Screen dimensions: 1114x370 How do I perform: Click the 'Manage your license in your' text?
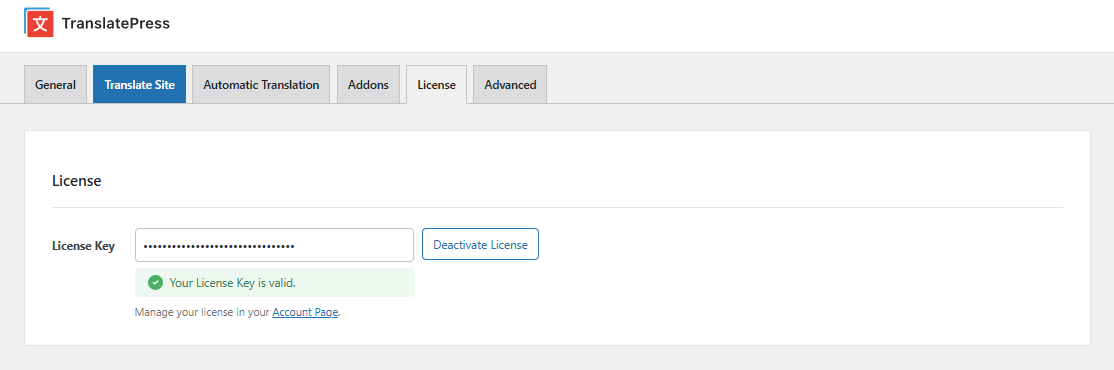pos(202,312)
